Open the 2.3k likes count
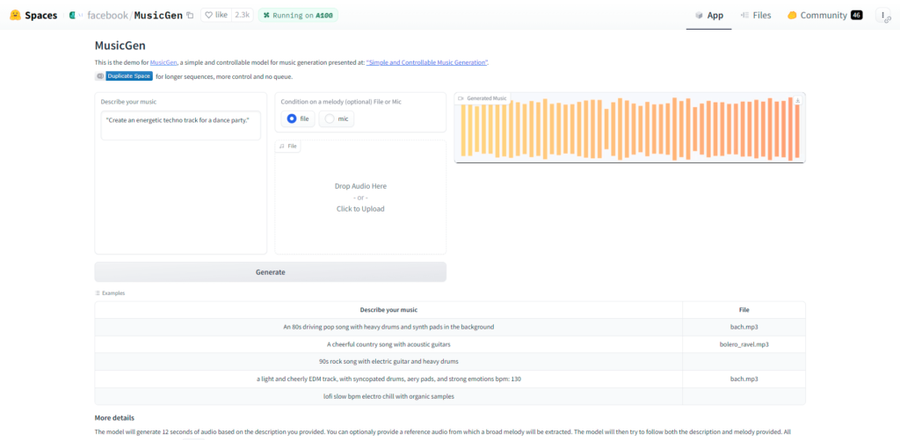900x440 pixels. click(242, 15)
